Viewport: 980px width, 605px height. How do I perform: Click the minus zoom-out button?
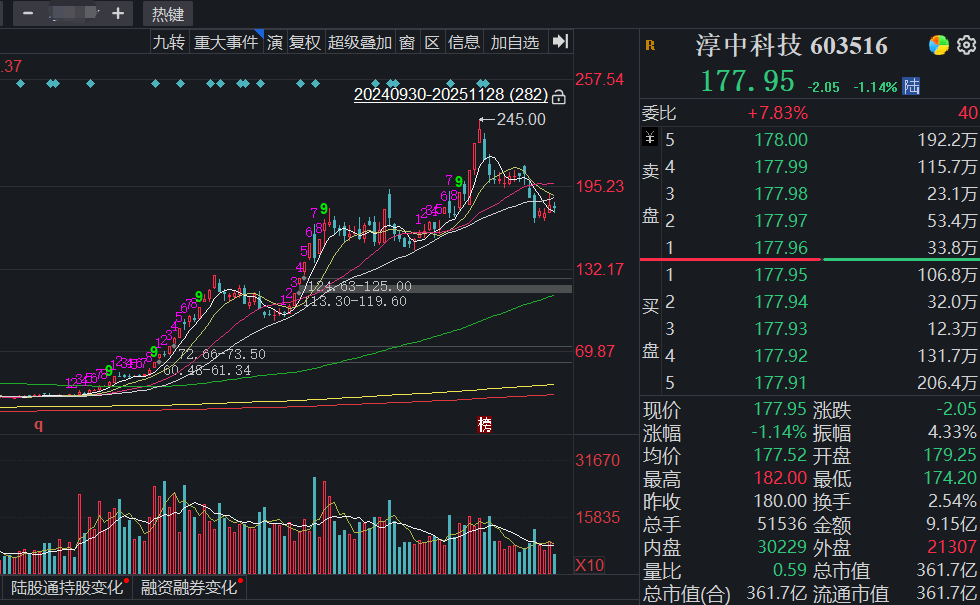point(28,13)
